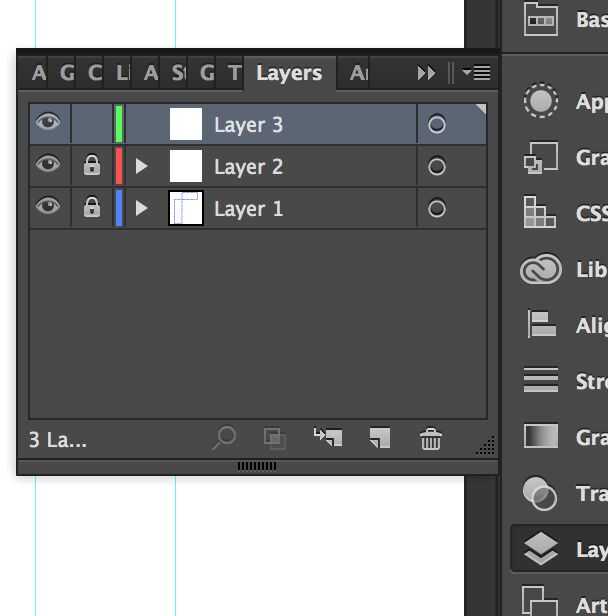This screenshot has width=608, height=616.
Task: Hide Layer 3 with eye icon
Action: 48,124
